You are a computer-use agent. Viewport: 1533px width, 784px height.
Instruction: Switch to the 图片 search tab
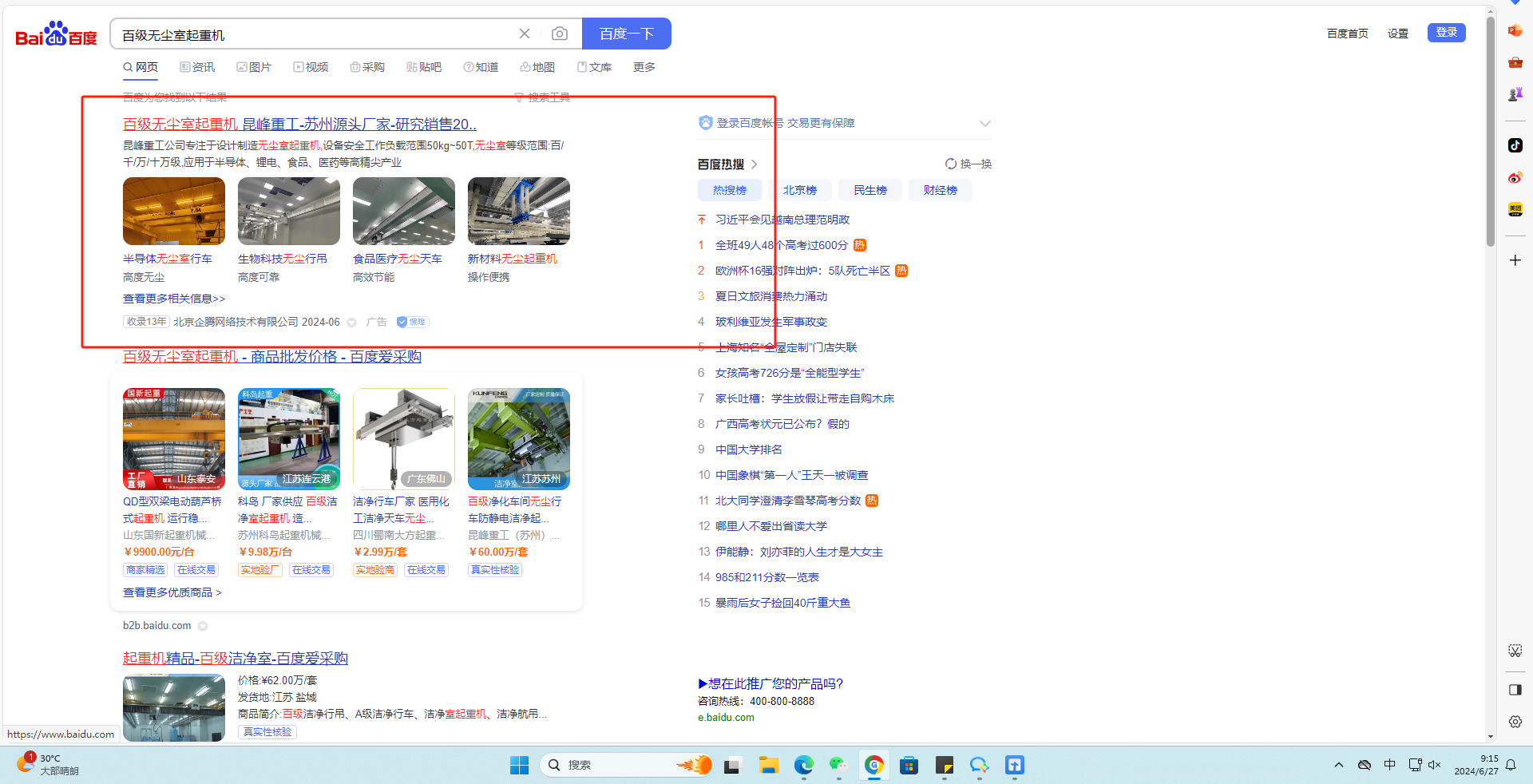pyautogui.click(x=254, y=67)
